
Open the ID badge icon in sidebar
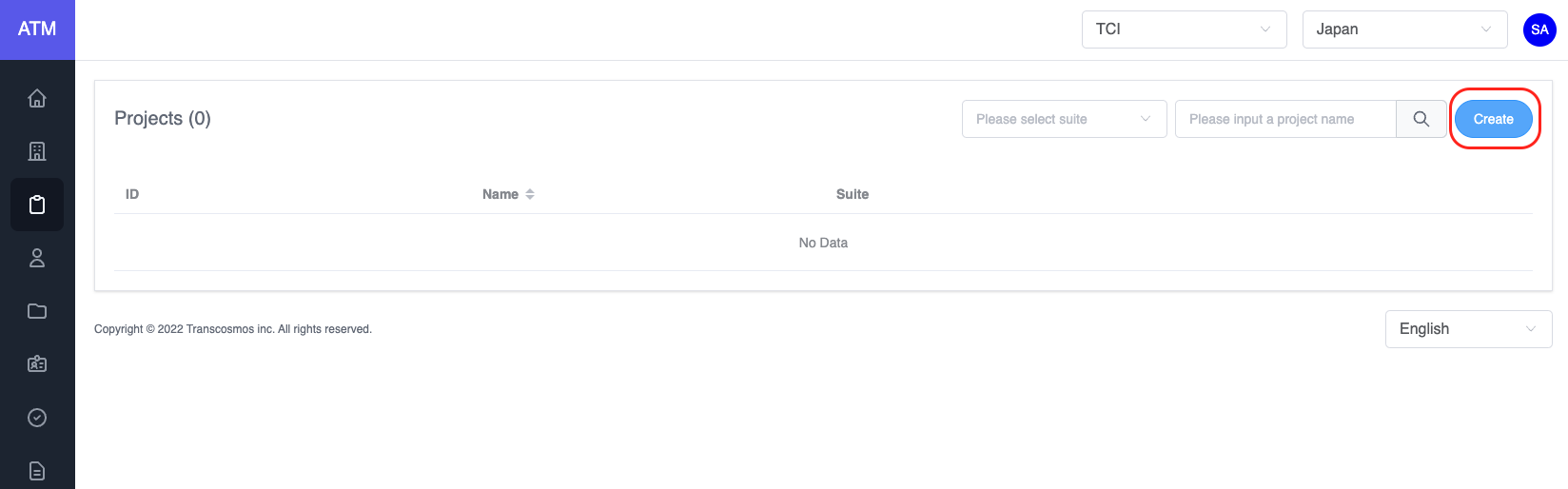(37, 364)
